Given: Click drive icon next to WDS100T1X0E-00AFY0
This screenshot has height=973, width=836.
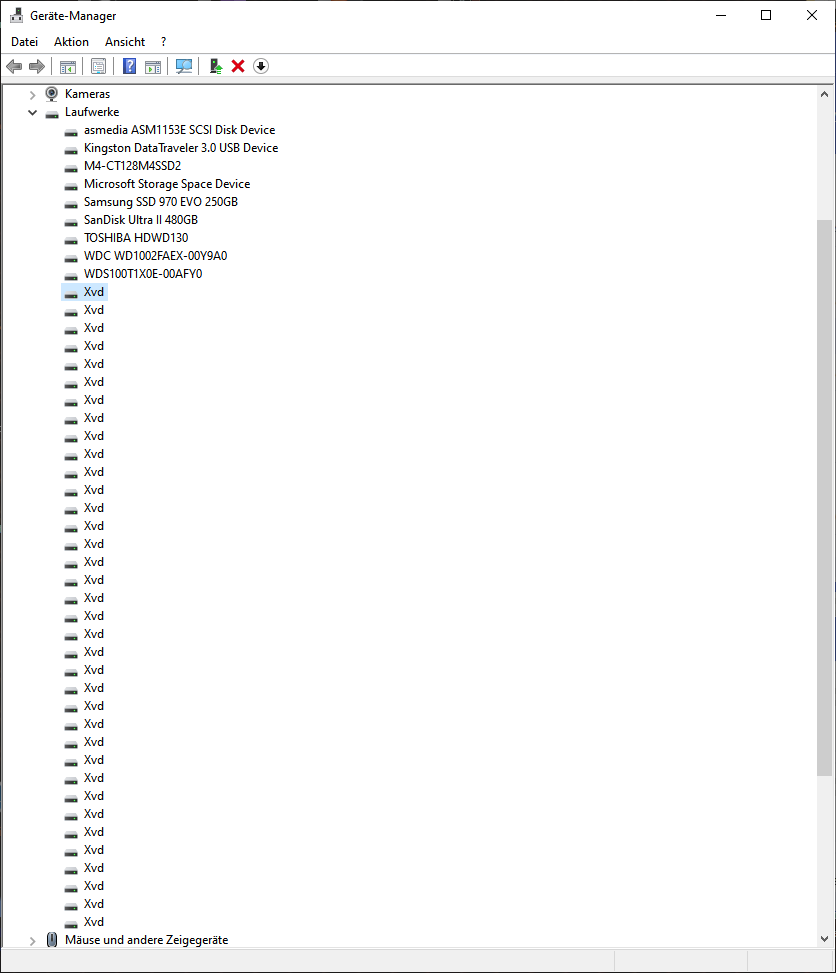Looking at the screenshot, I should [x=71, y=276].
